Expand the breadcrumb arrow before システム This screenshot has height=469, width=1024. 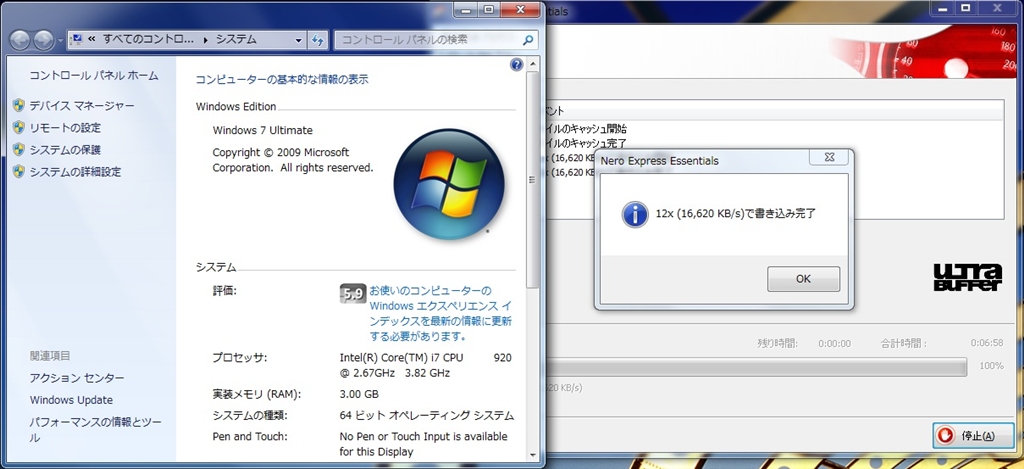pos(206,40)
